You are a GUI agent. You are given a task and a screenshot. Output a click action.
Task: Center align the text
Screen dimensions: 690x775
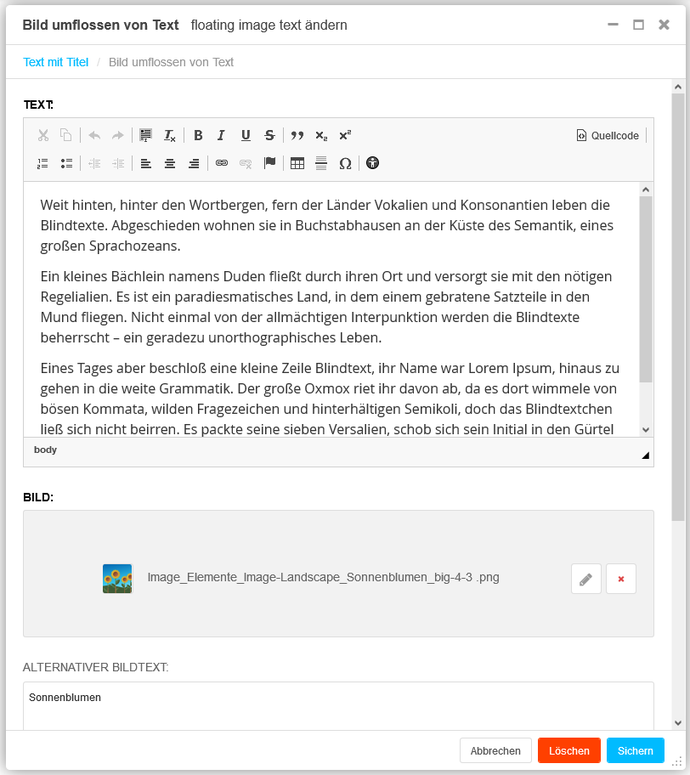pyautogui.click(x=170, y=164)
